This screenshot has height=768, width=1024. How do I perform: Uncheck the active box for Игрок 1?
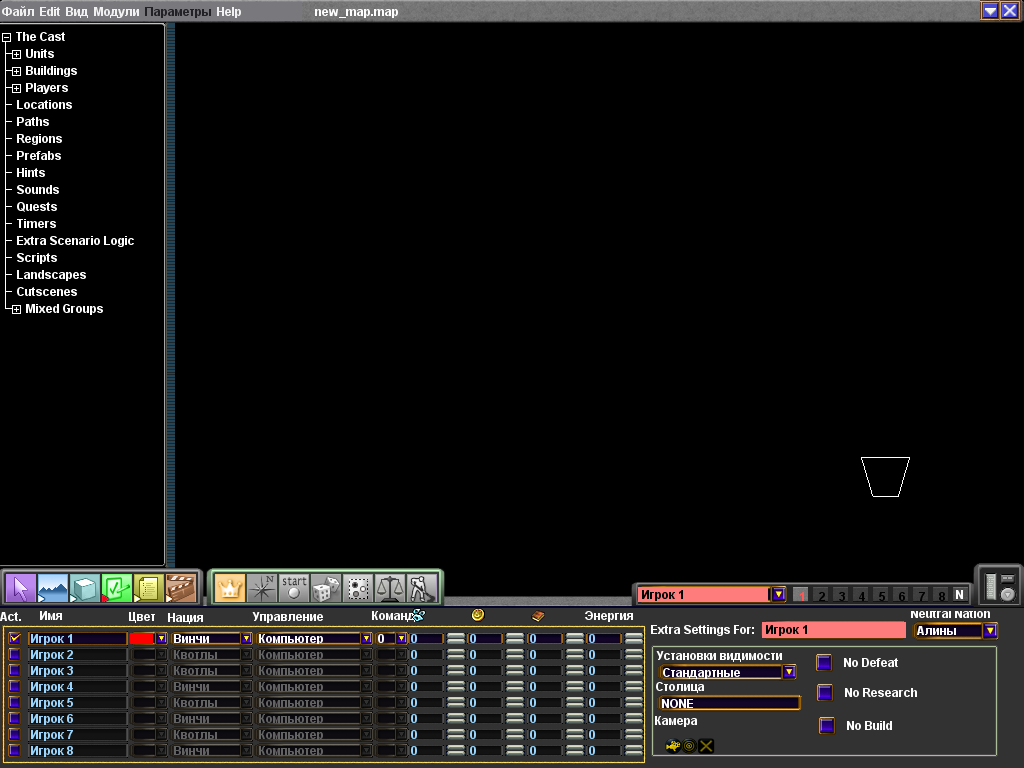(14, 638)
